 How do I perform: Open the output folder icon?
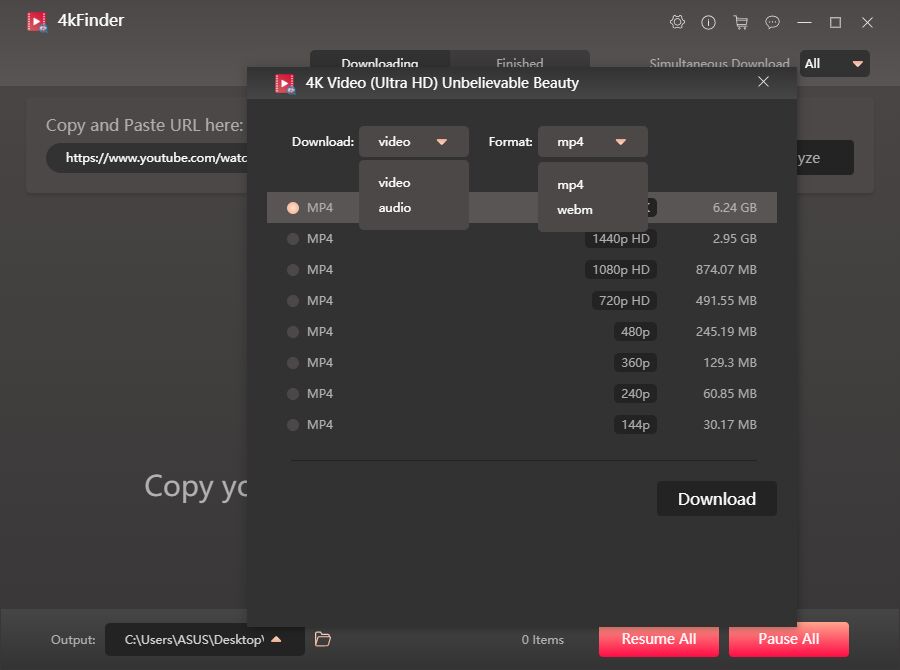pyautogui.click(x=323, y=639)
